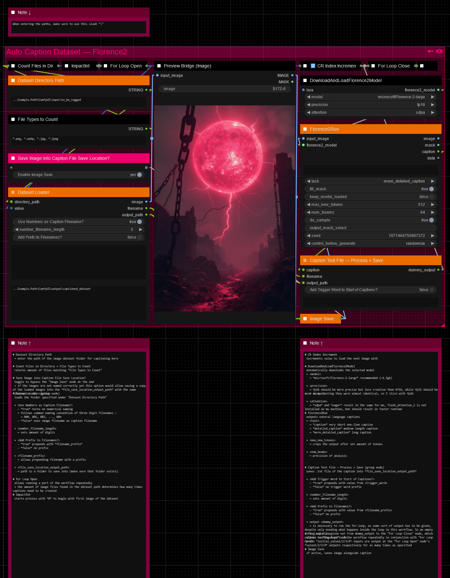Collapse the Save Image into Caption File node
This screenshot has height=578, width=450.
[13, 158]
